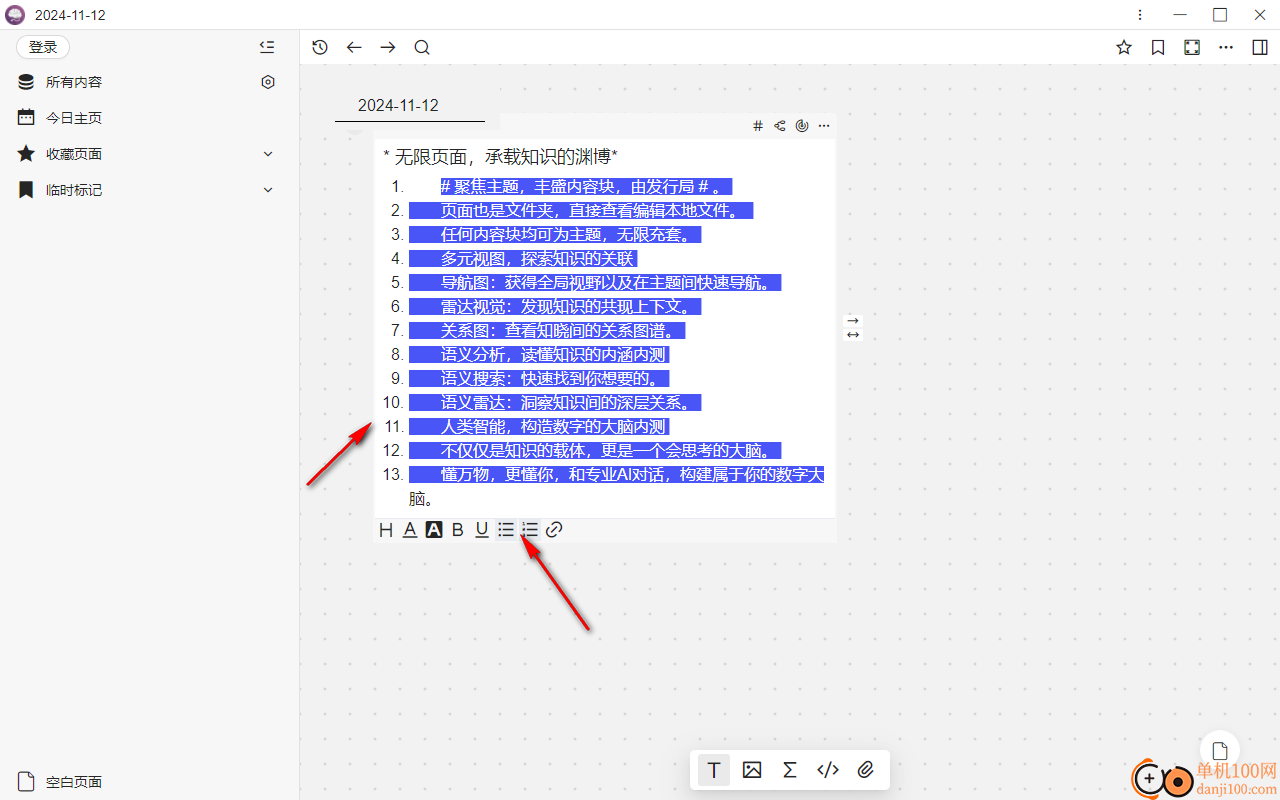Open the block ellipsis menu
This screenshot has height=800, width=1280.
[x=824, y=126]
